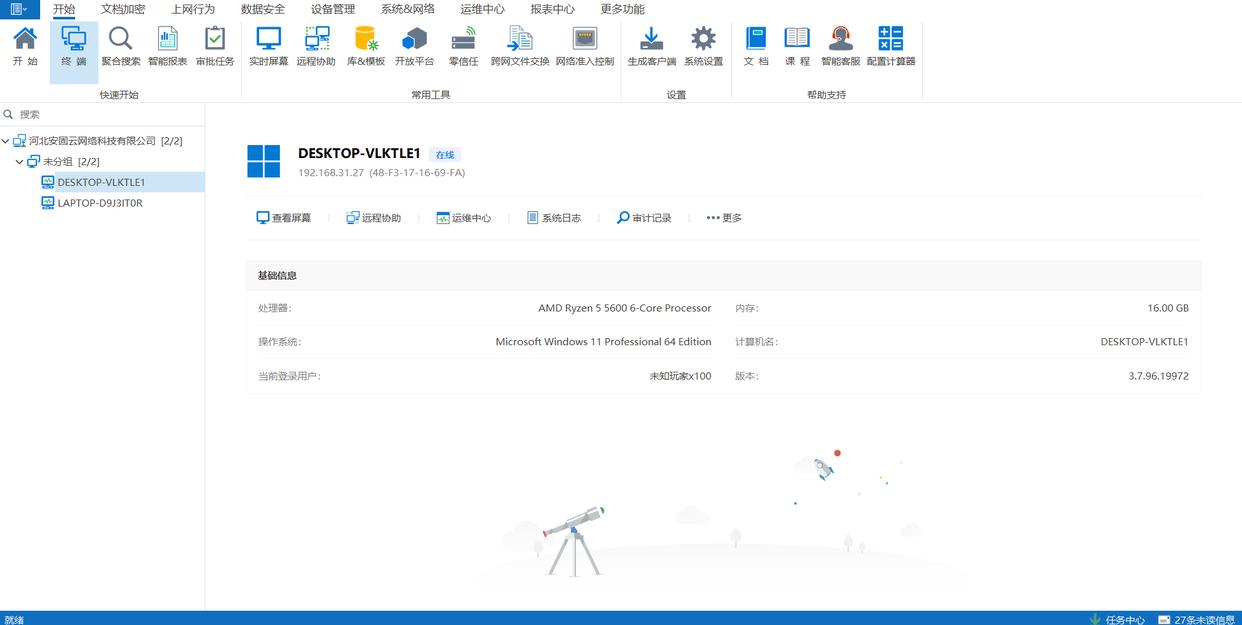Open 智能报表 report icon
Screen dimensions: 1242x625
[x=167, y=47]
